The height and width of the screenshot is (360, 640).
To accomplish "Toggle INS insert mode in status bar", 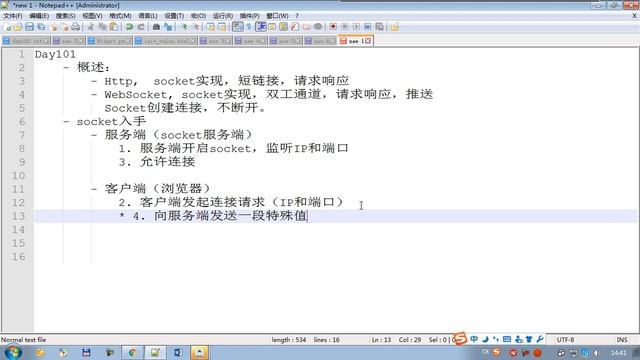I will (622, 340).
